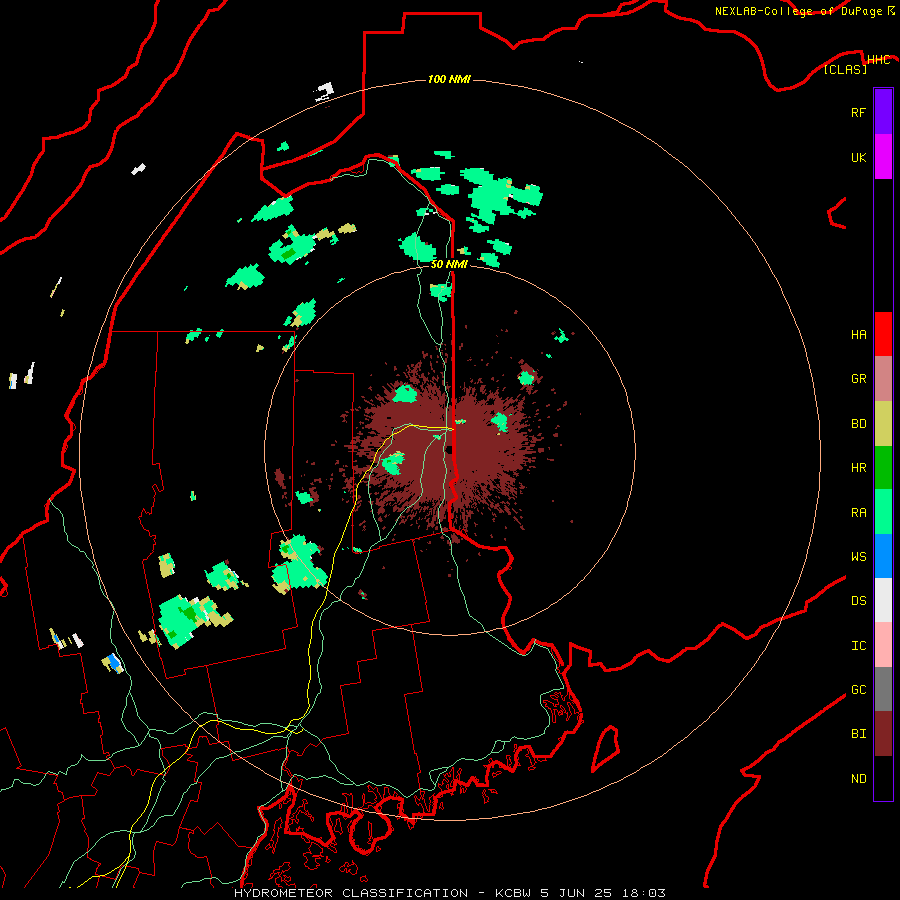The height and width of the screenshot is (900, 900).
Task: Click the GC legend label
Action: point(858,690)
